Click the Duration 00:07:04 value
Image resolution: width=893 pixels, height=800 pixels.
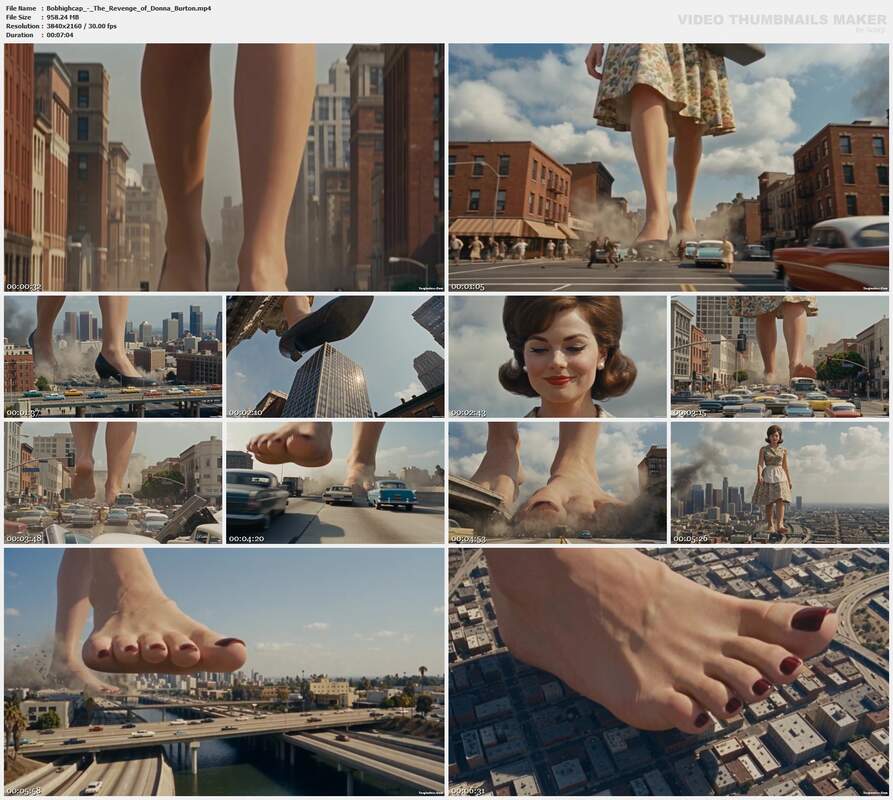[x=60, y=35]
